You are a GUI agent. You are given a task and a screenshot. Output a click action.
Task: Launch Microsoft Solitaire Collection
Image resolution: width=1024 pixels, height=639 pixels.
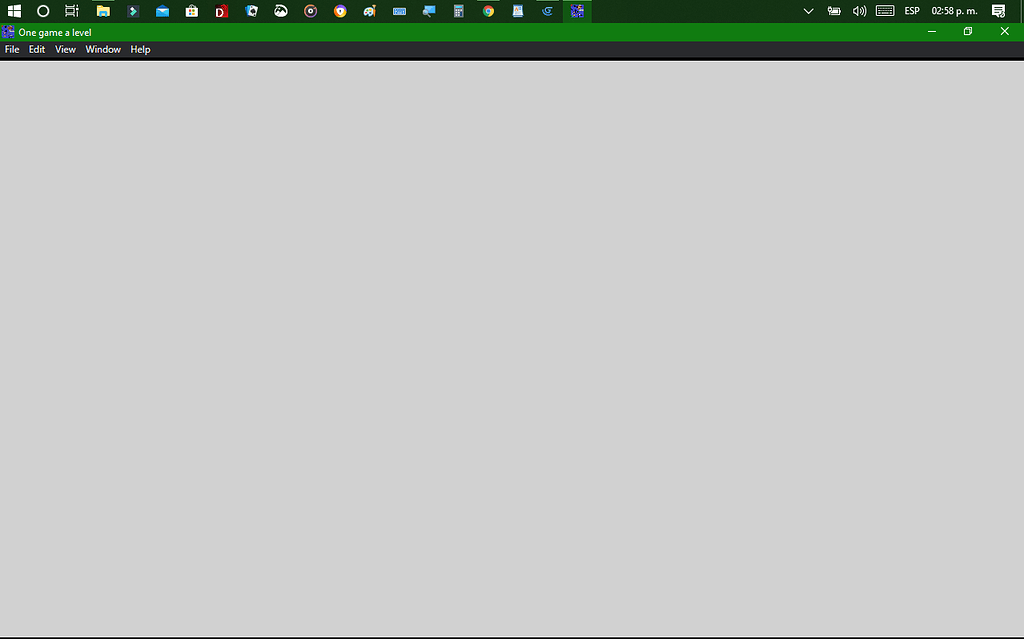(251, 11)
